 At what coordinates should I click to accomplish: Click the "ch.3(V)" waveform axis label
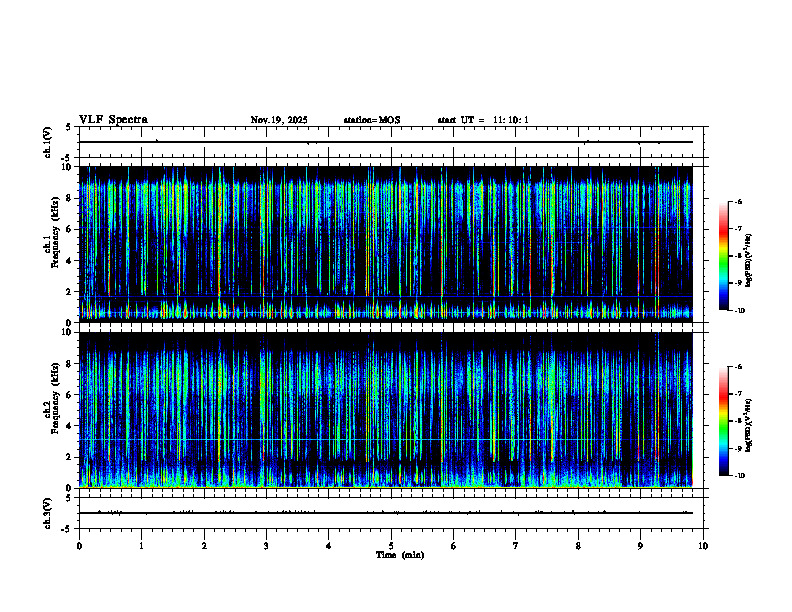[48, 514]
